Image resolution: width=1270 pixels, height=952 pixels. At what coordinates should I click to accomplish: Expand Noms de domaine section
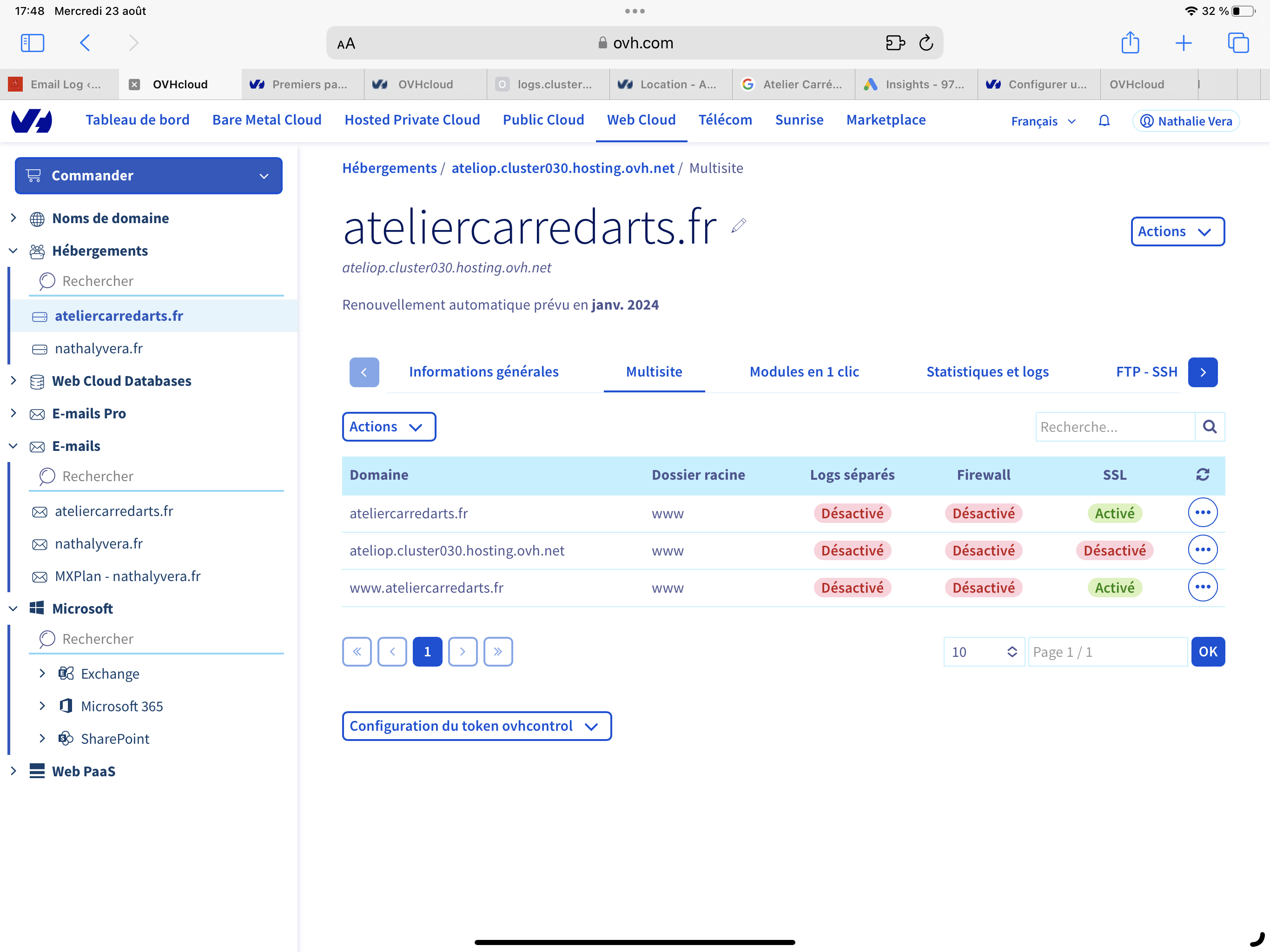point(13,218)
